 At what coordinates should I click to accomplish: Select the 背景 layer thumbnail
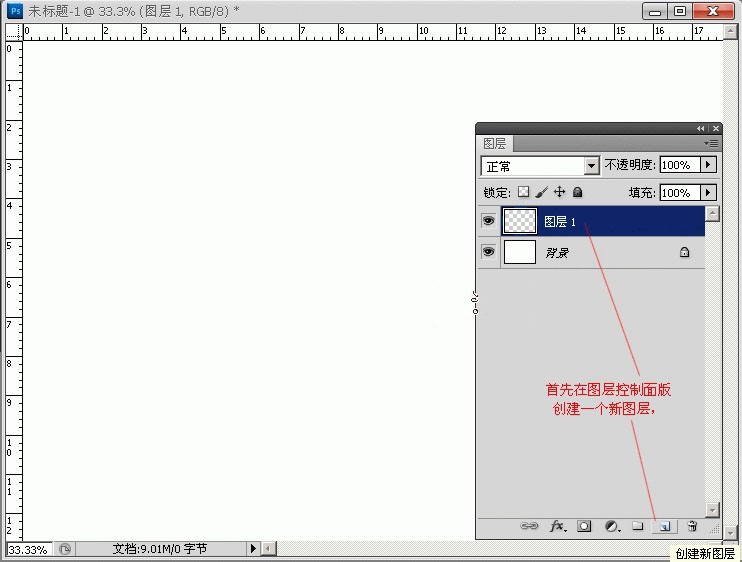(x=520, y=252)
